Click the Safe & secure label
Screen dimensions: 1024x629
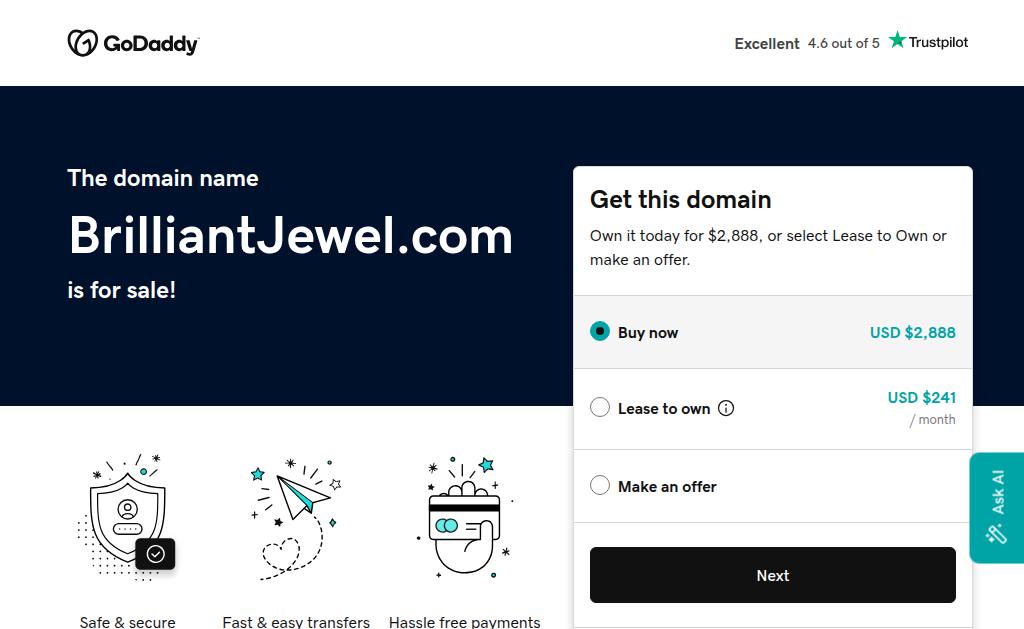click(128, 622)
